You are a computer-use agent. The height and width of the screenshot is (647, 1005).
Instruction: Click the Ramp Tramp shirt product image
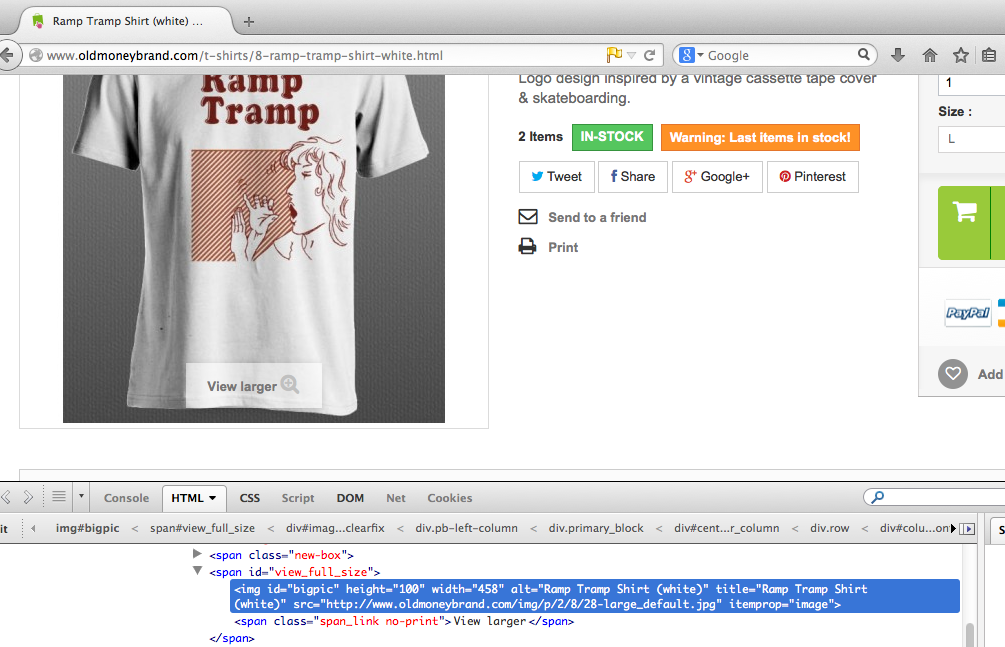[x=254, y=249]
